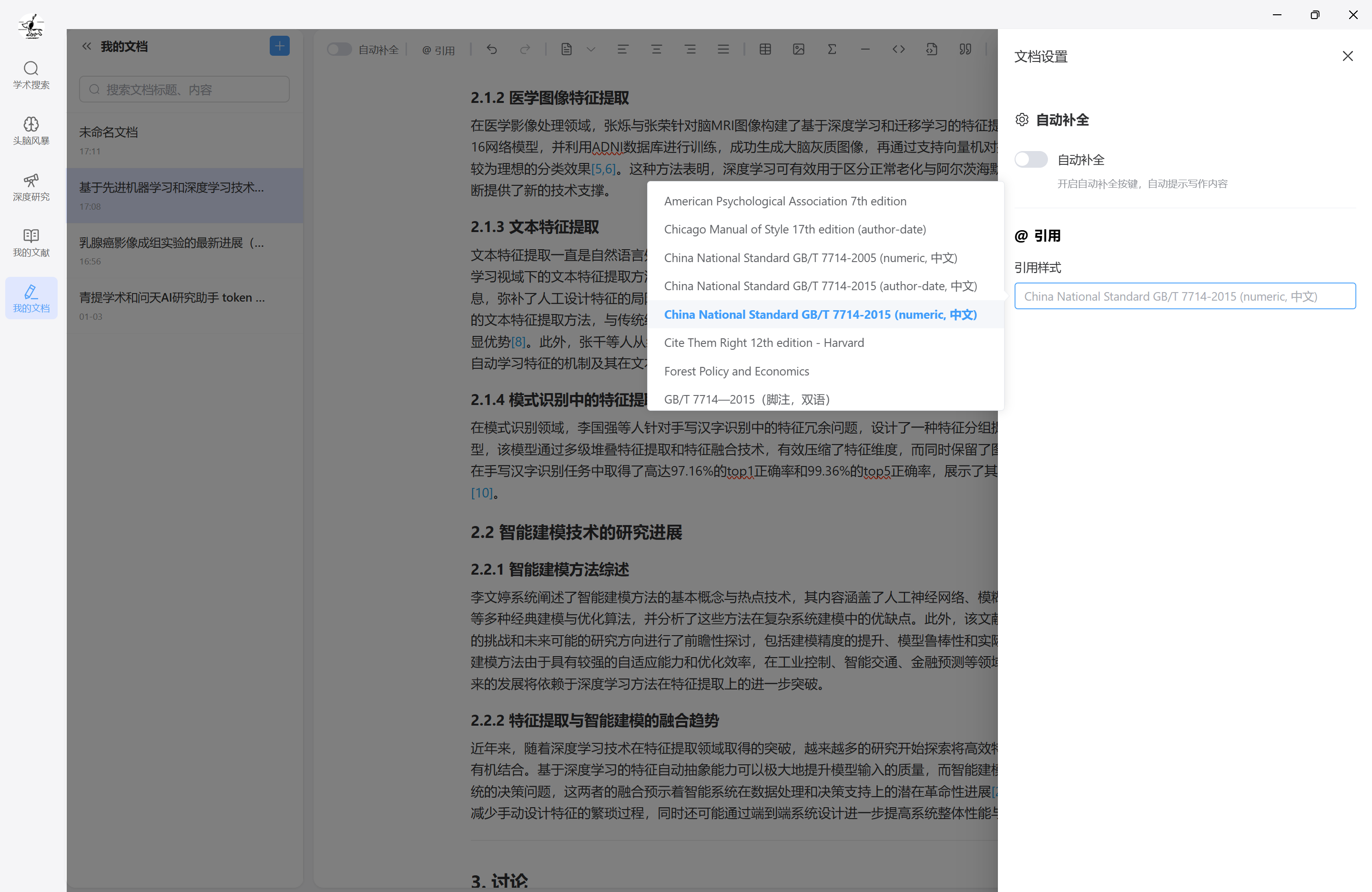Collapse 我的文档 panel with double chevron
The height and width of the screenshot is (892, 1372).
click(x=86, y=46)
